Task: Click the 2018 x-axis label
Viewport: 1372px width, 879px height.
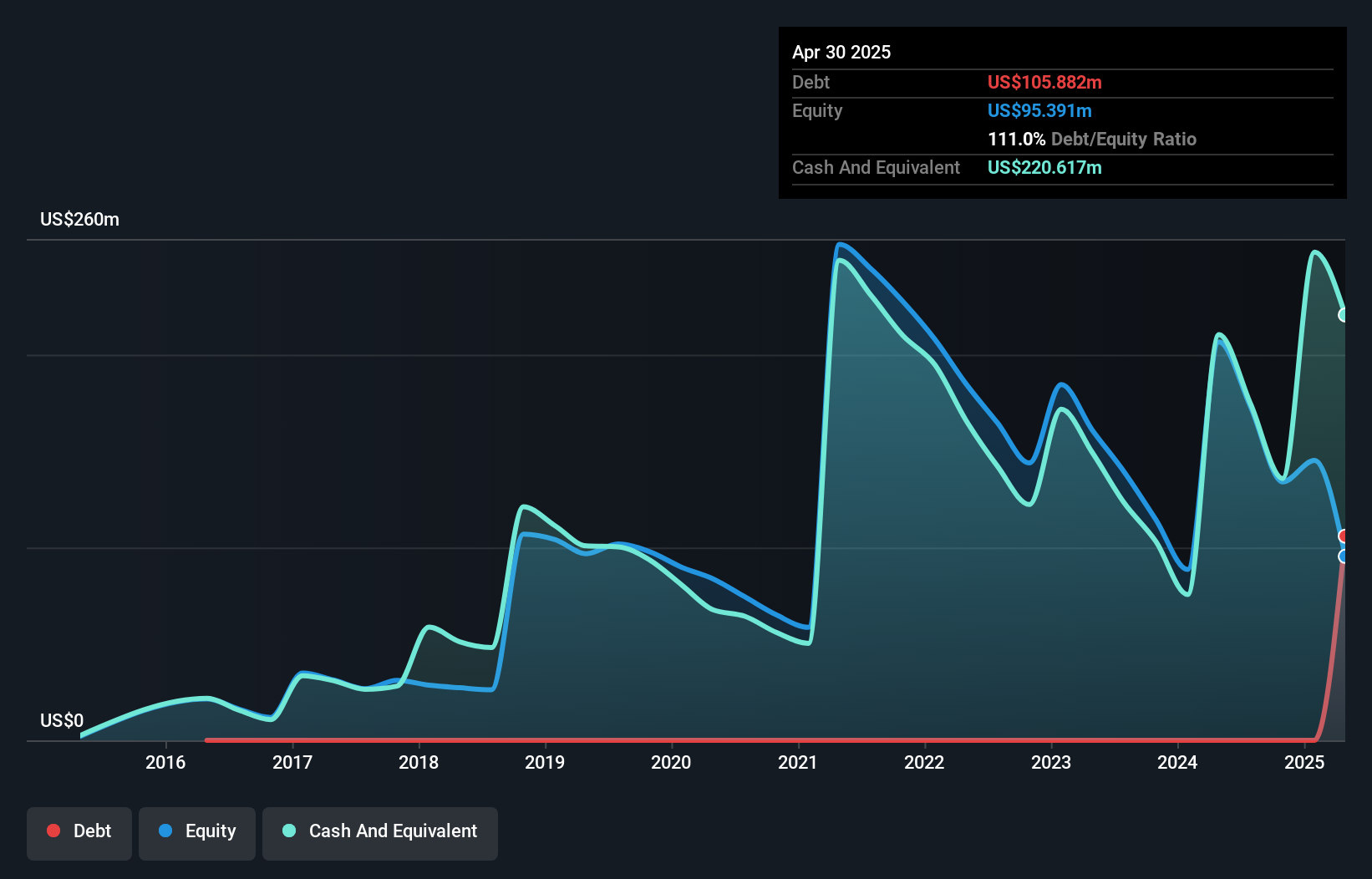Action: (419, 762)
